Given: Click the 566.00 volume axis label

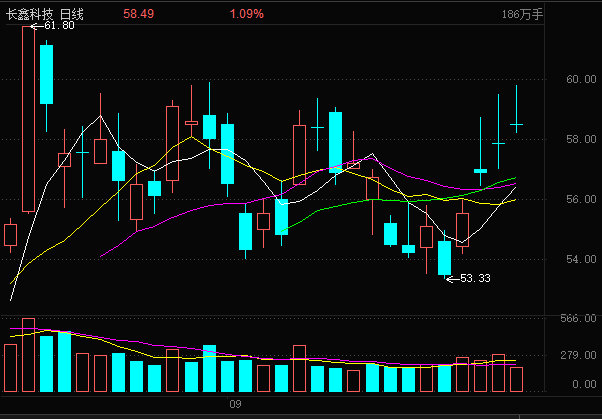Looking at the screenshot, I should 579,318.
